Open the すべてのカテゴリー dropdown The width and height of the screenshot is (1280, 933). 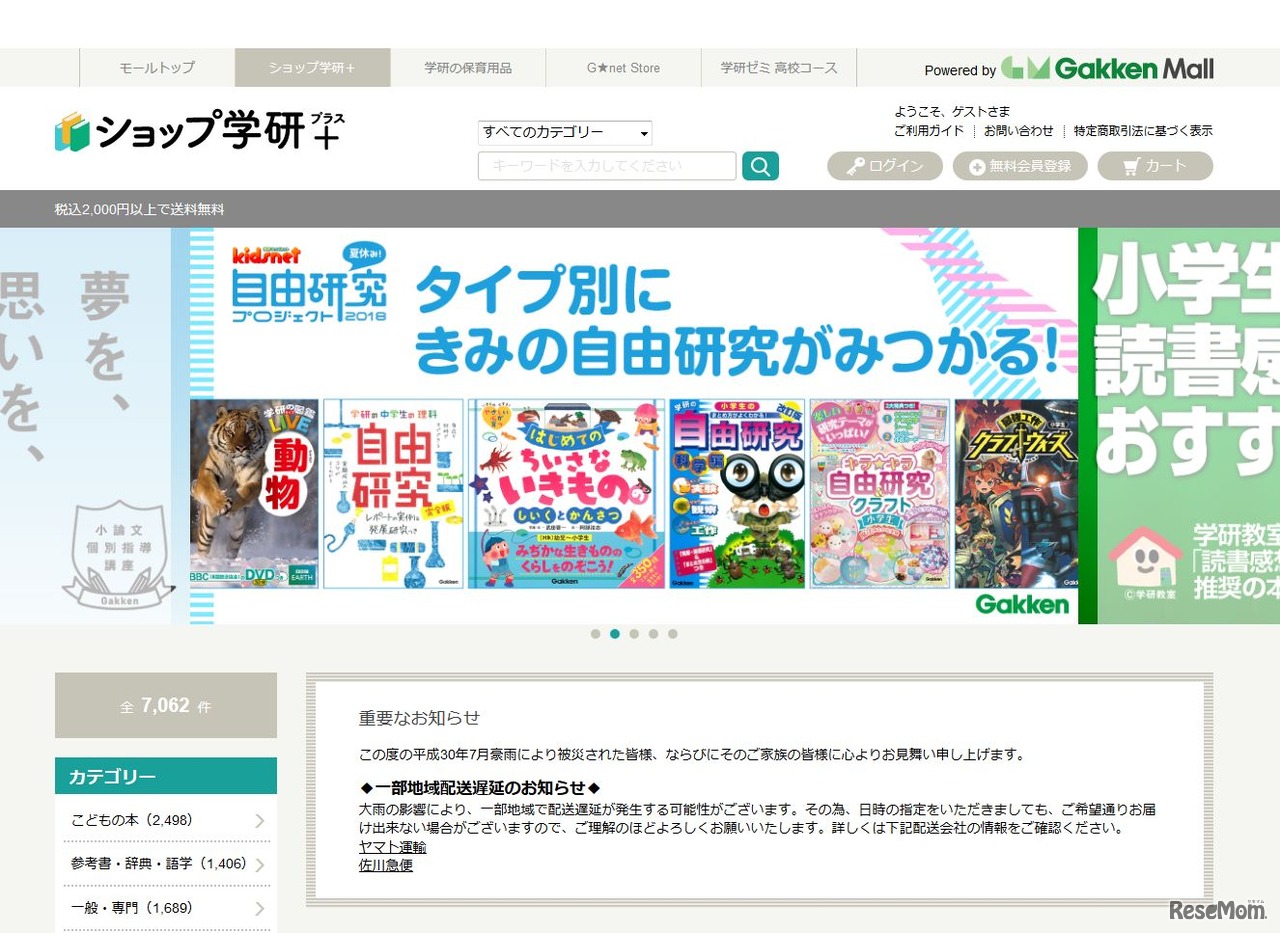click(x=565, y=132)
